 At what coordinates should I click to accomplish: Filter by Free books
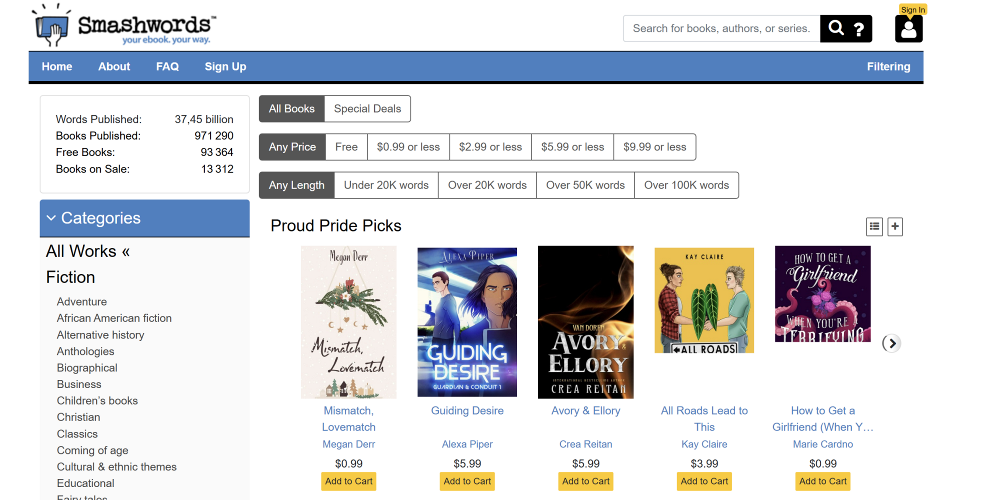pyautogui.click(x=346, y=147)
